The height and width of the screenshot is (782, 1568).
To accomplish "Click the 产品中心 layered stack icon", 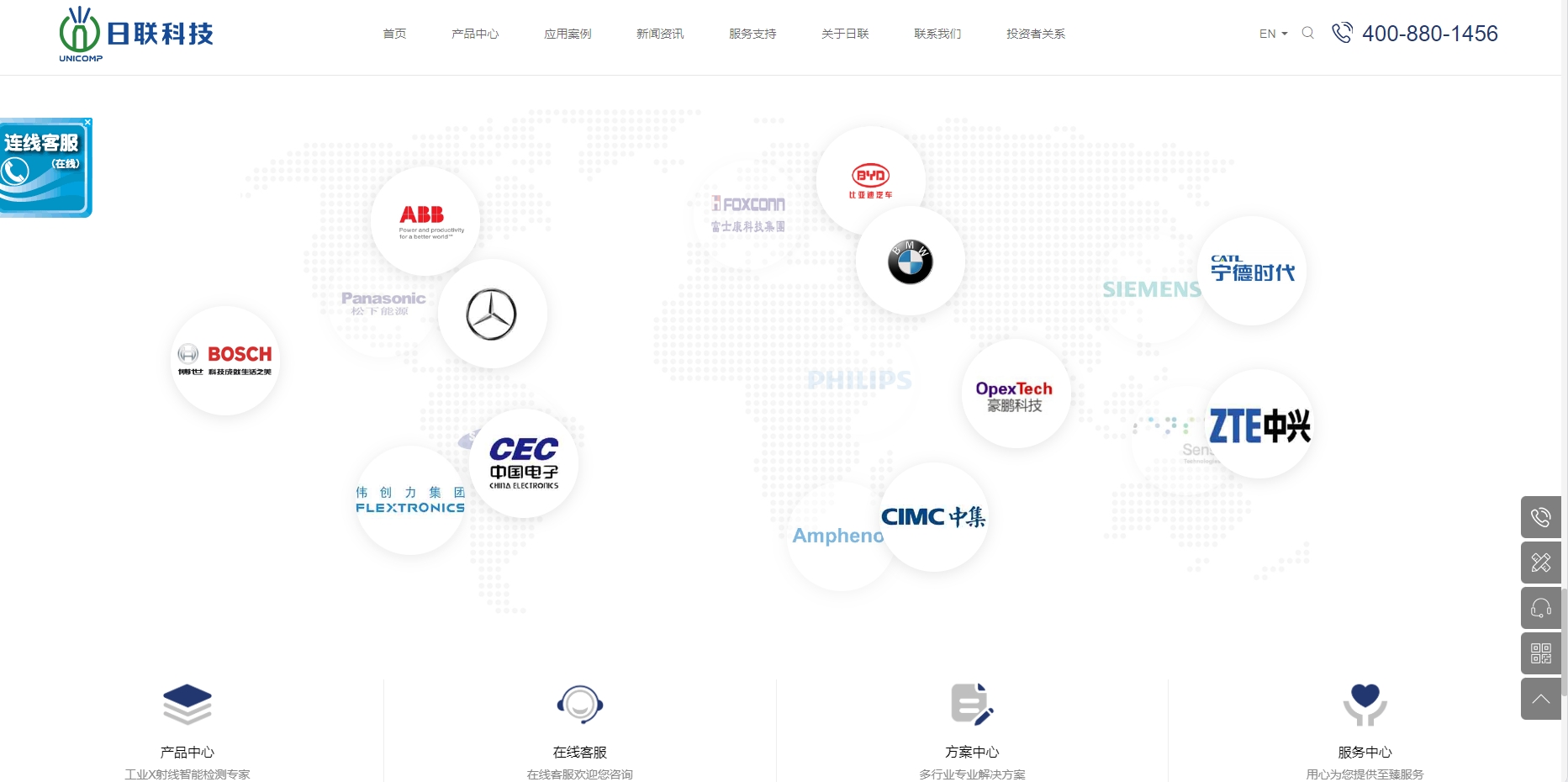I will pos(187,704).
